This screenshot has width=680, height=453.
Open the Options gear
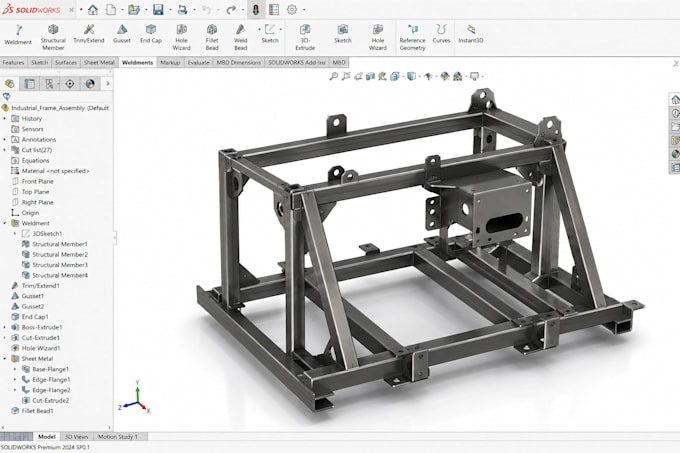[x=292, y=9]
